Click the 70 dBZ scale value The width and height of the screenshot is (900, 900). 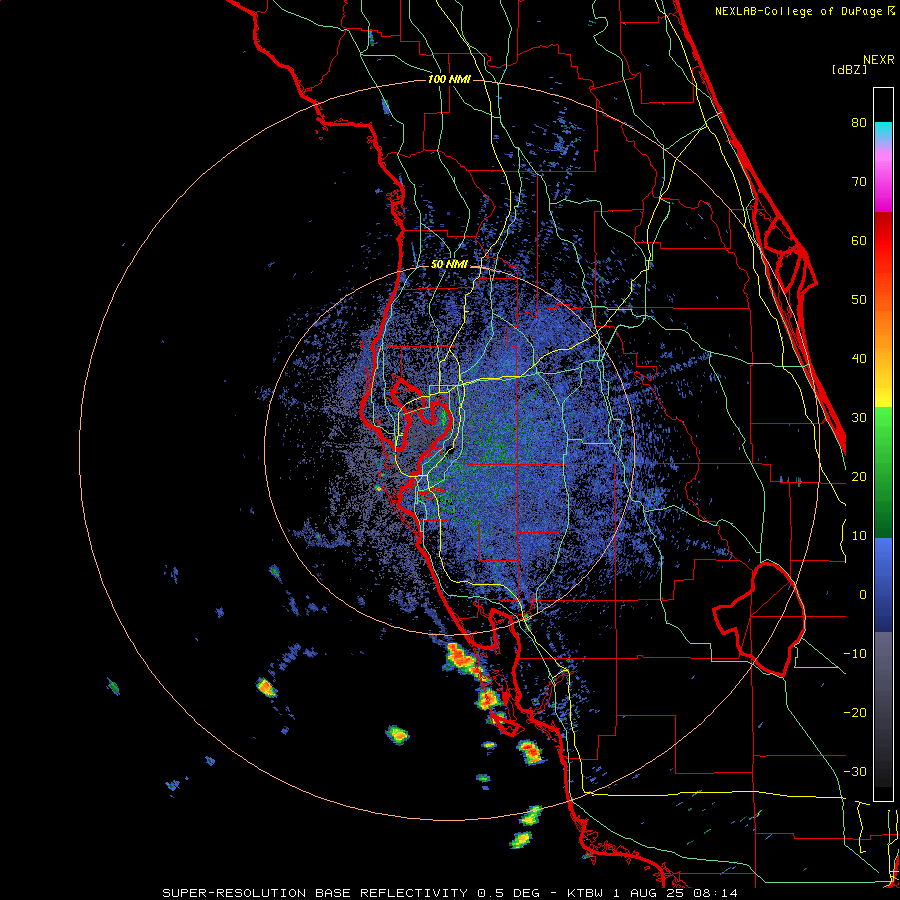859,182
